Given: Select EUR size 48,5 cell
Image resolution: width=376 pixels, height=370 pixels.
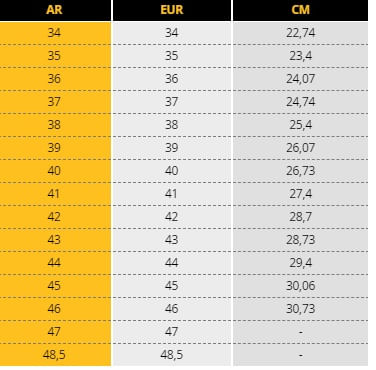Looking at the screenshot, I should pos(172,355).
